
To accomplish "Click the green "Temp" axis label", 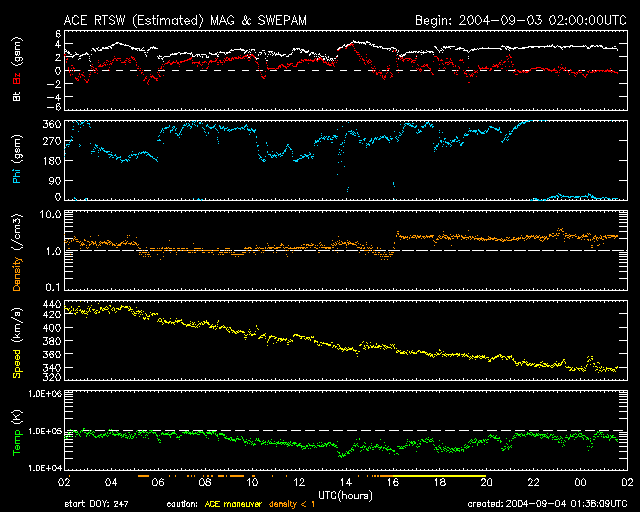I will [x=16, y=443].
